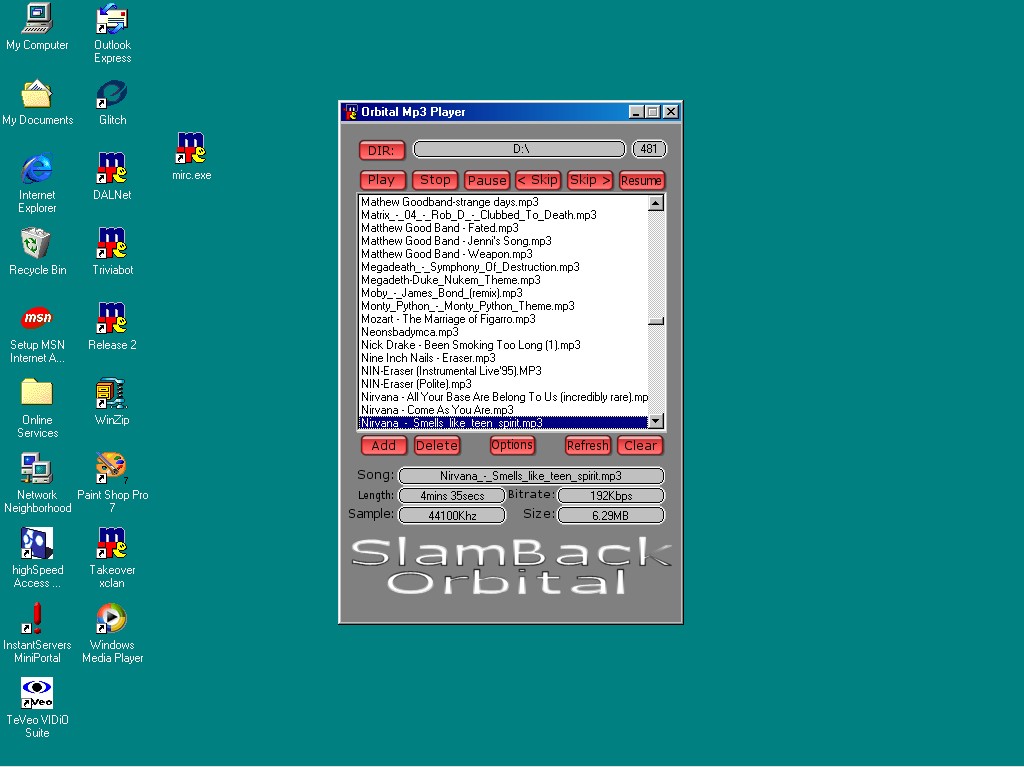The image size is (1024, 768).
Task: Select the Recycle Bin icon
Action: [37, 243]
